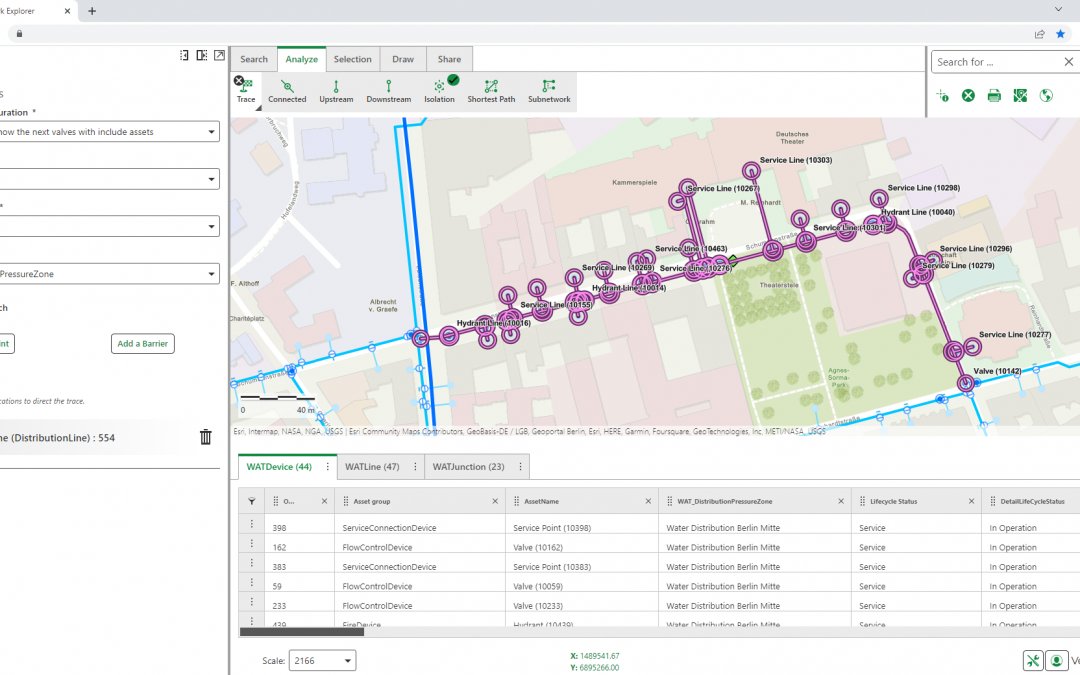This screenshot has width=1080, height=675.
Task: Remove the WAT_DistributionPressureZone column
Action: pyautogui.click(x=840, y=501)
